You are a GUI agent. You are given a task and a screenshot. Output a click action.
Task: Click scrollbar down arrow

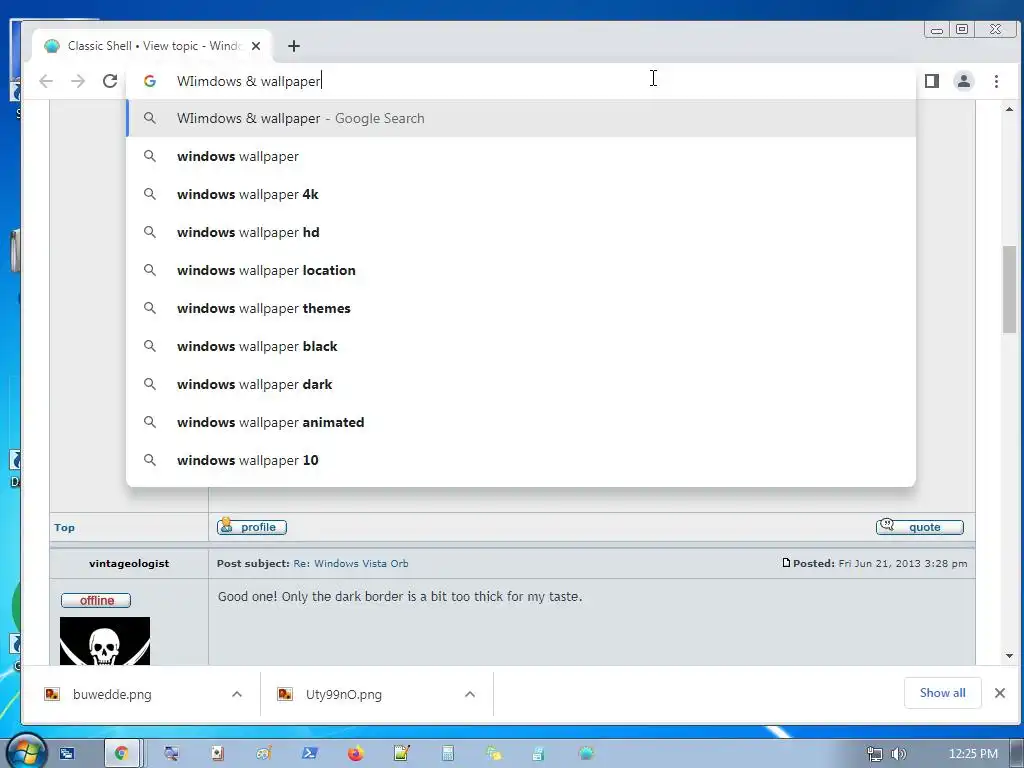click(x=1010, y=656)
